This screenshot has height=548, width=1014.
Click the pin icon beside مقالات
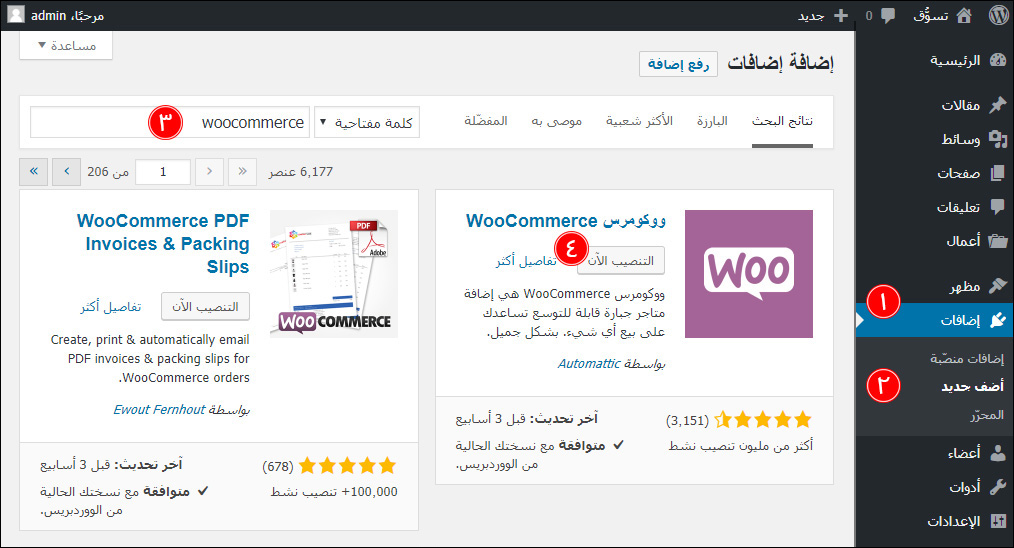[x=998, y=104]
